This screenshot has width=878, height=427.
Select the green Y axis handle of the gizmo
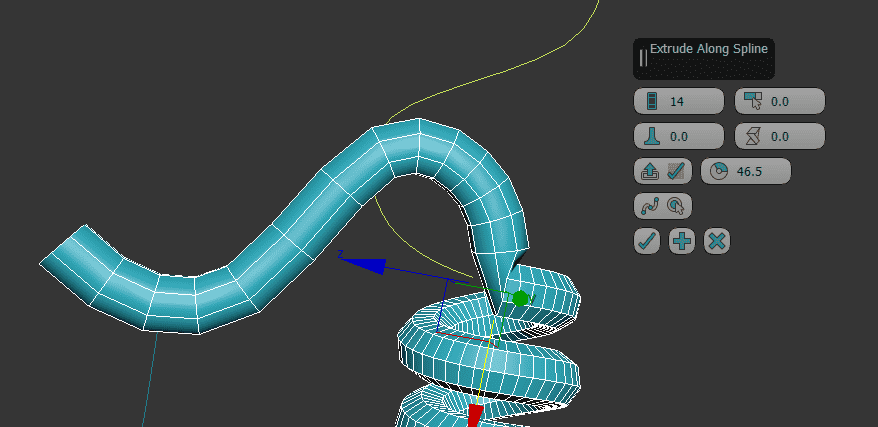(520, 298)
